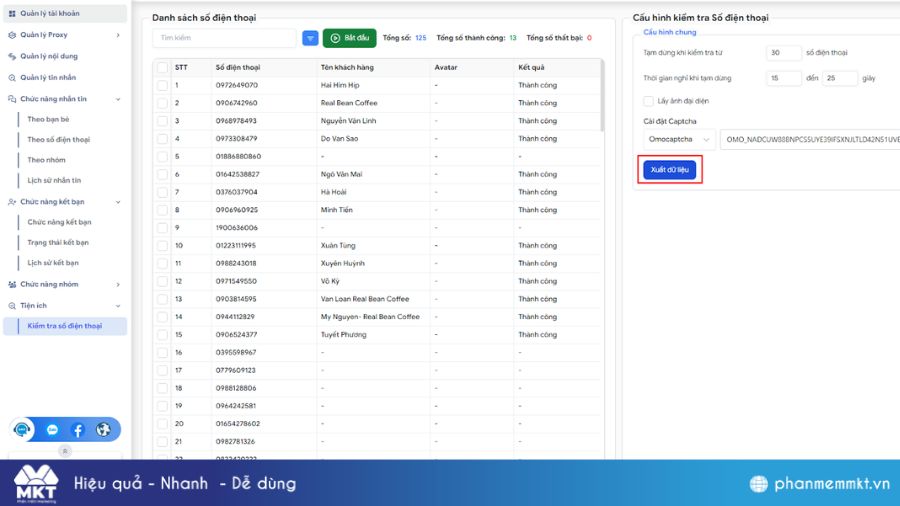
Task: Collapse the Chức năng nhắn tin chevron
Action: [x=118, y=99]
